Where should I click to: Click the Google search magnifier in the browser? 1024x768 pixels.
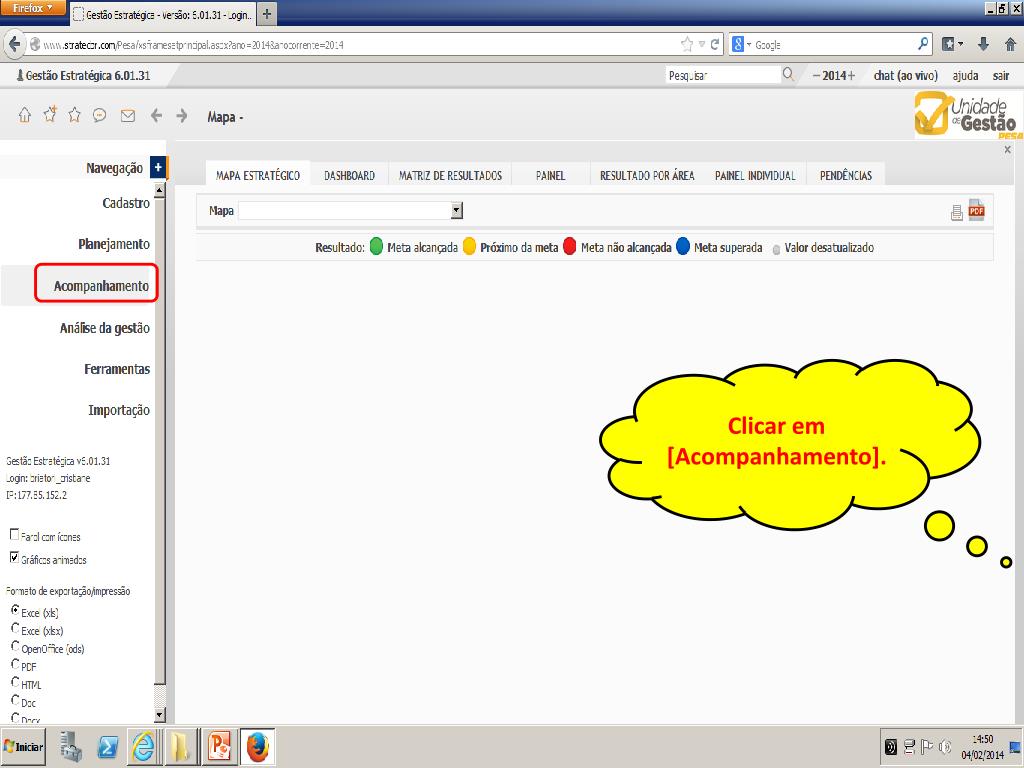[923, 44]
